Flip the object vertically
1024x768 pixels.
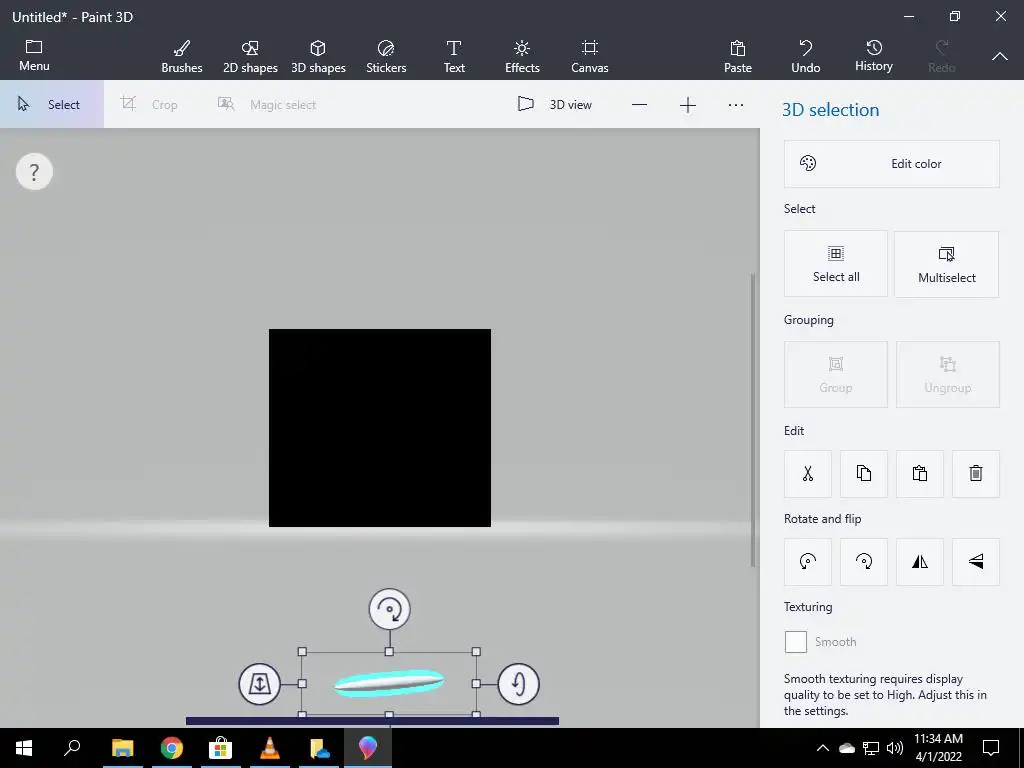click(x=976, y=562)
